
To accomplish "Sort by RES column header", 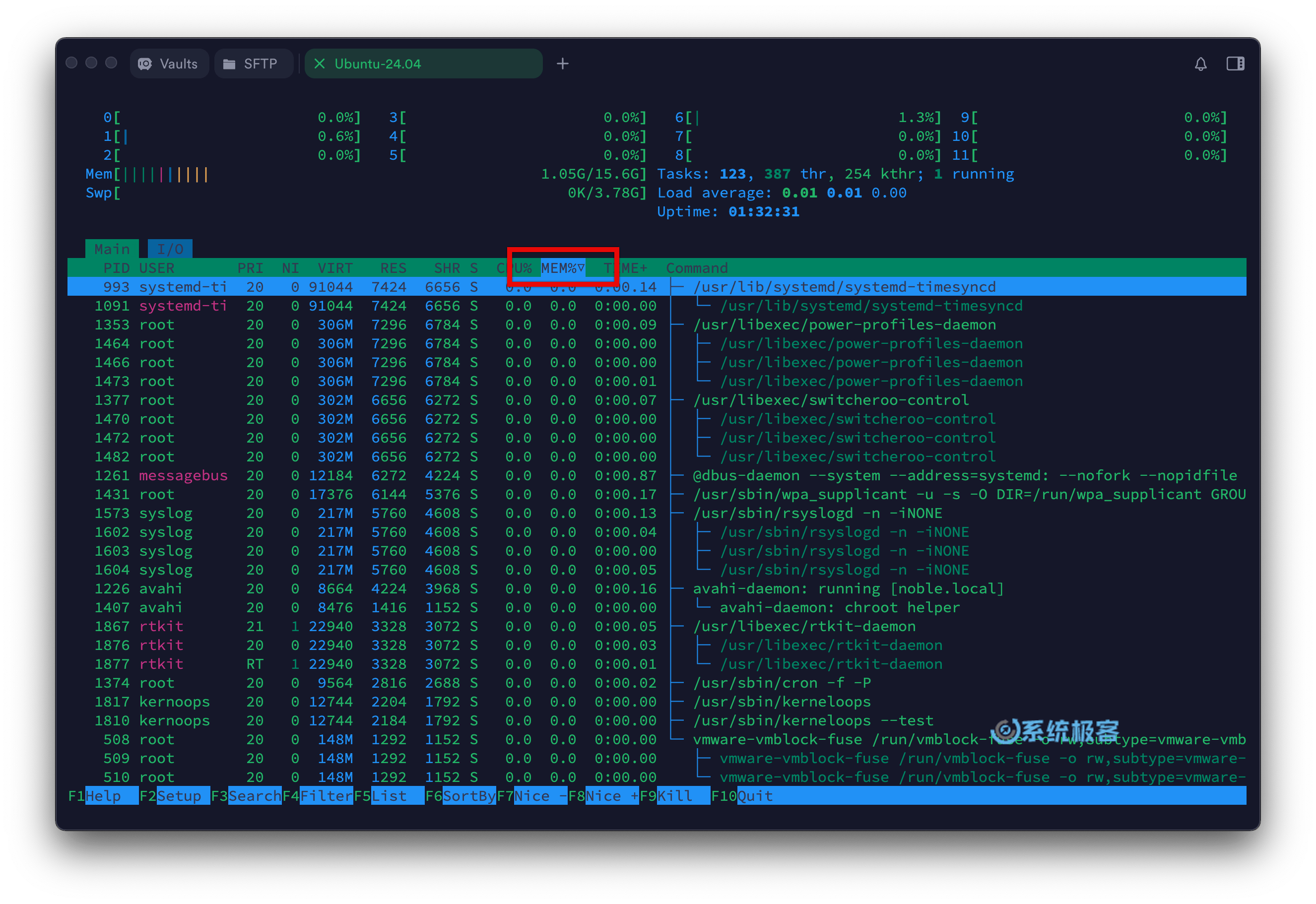I will (x=393, y=268).
